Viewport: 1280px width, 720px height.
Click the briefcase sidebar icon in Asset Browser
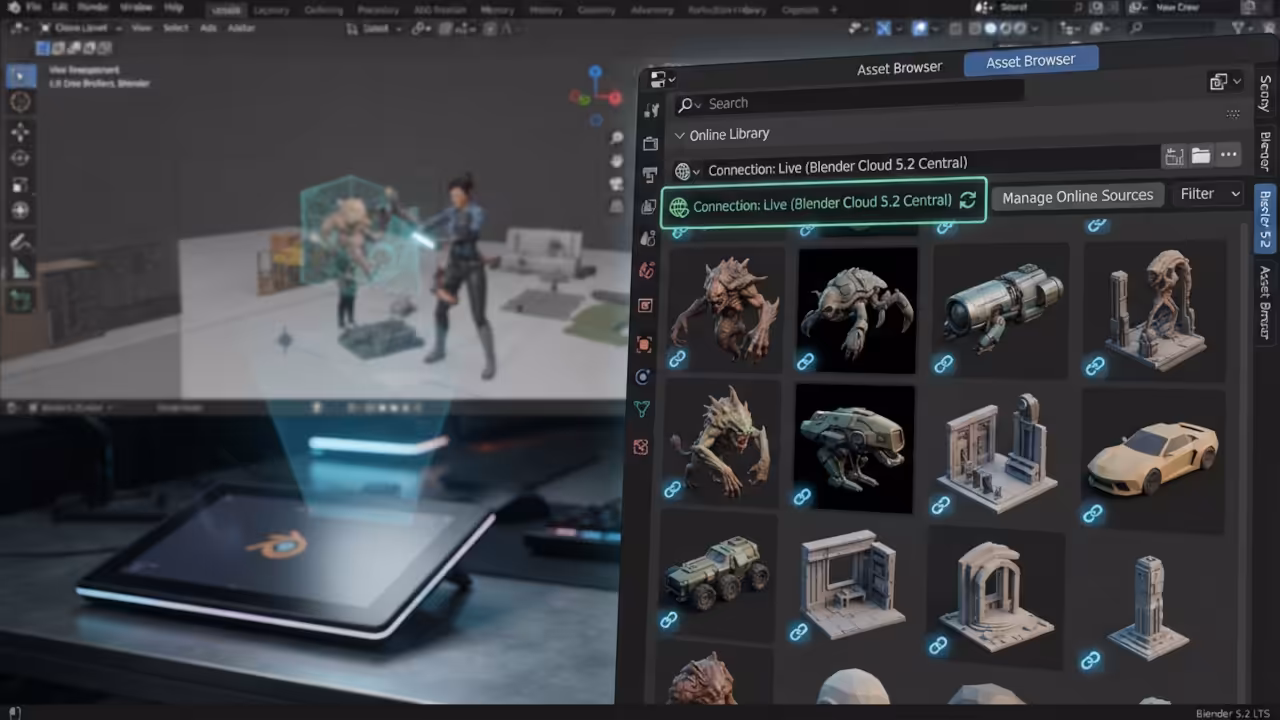(x=651, y=144)
